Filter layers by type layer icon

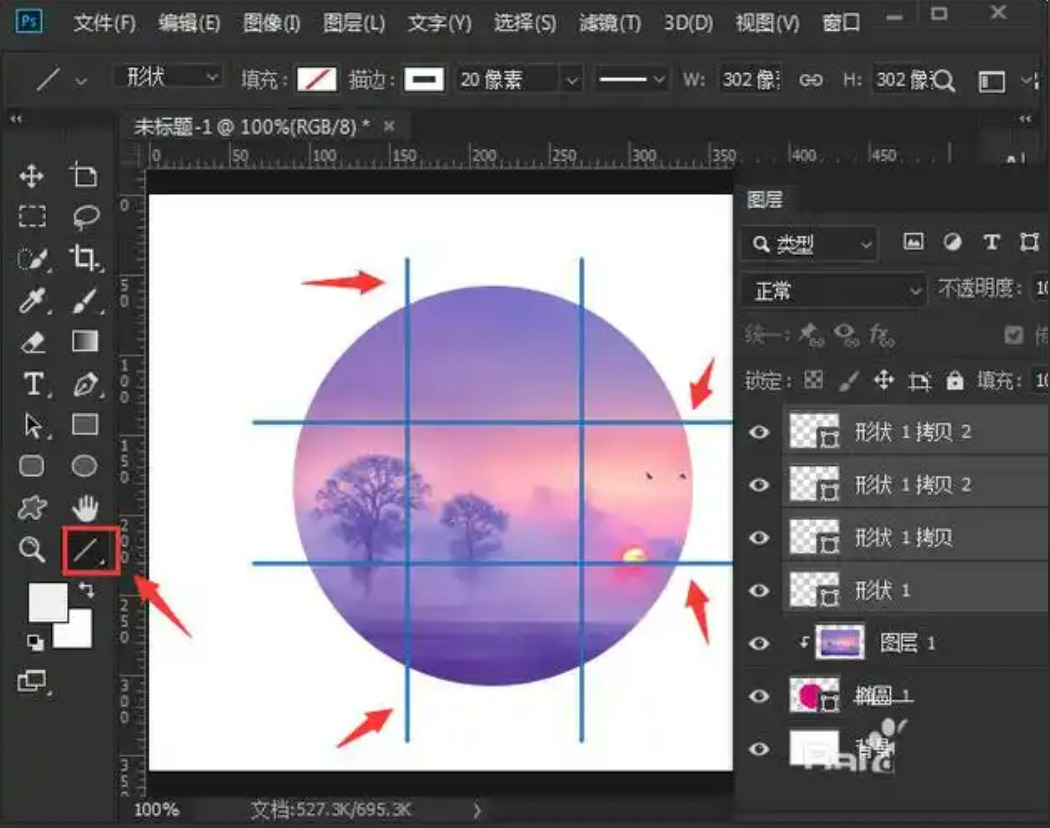(x=991, y=242)
